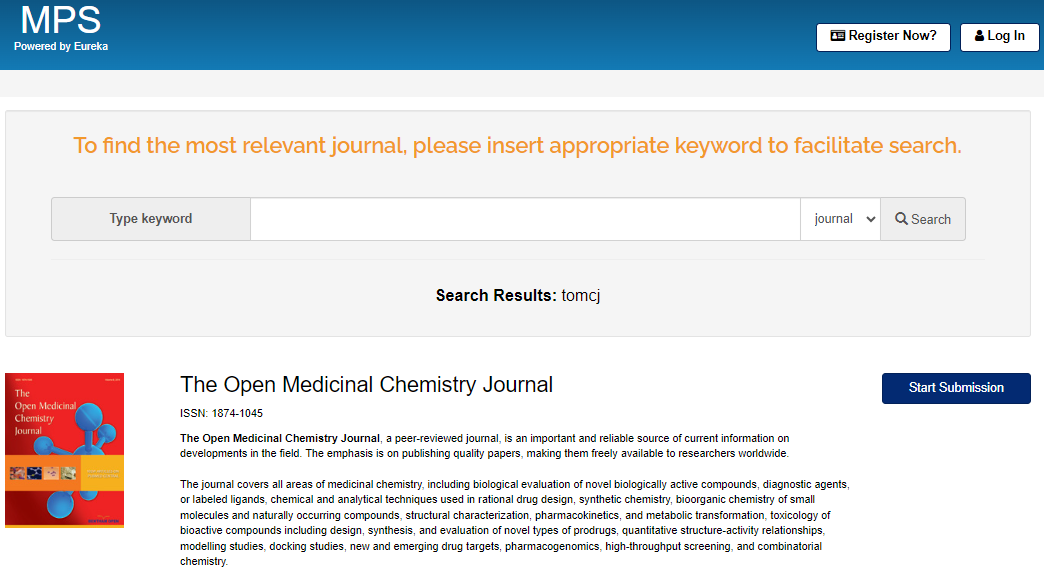This screenshot has width=1044, height=586.
Task: Click the ISSN 1874-1045 text
Action: click(x=221, y=413)
